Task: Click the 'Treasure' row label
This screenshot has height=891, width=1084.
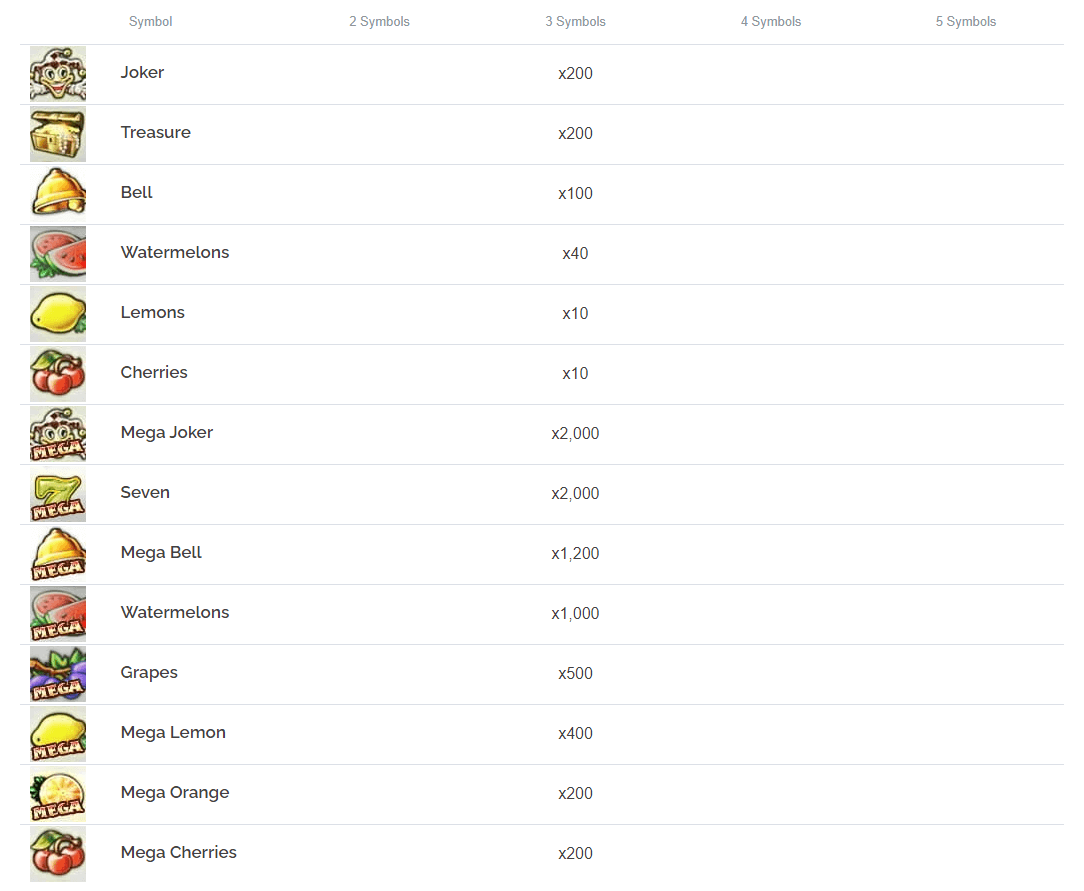Action: coord(156,132)
